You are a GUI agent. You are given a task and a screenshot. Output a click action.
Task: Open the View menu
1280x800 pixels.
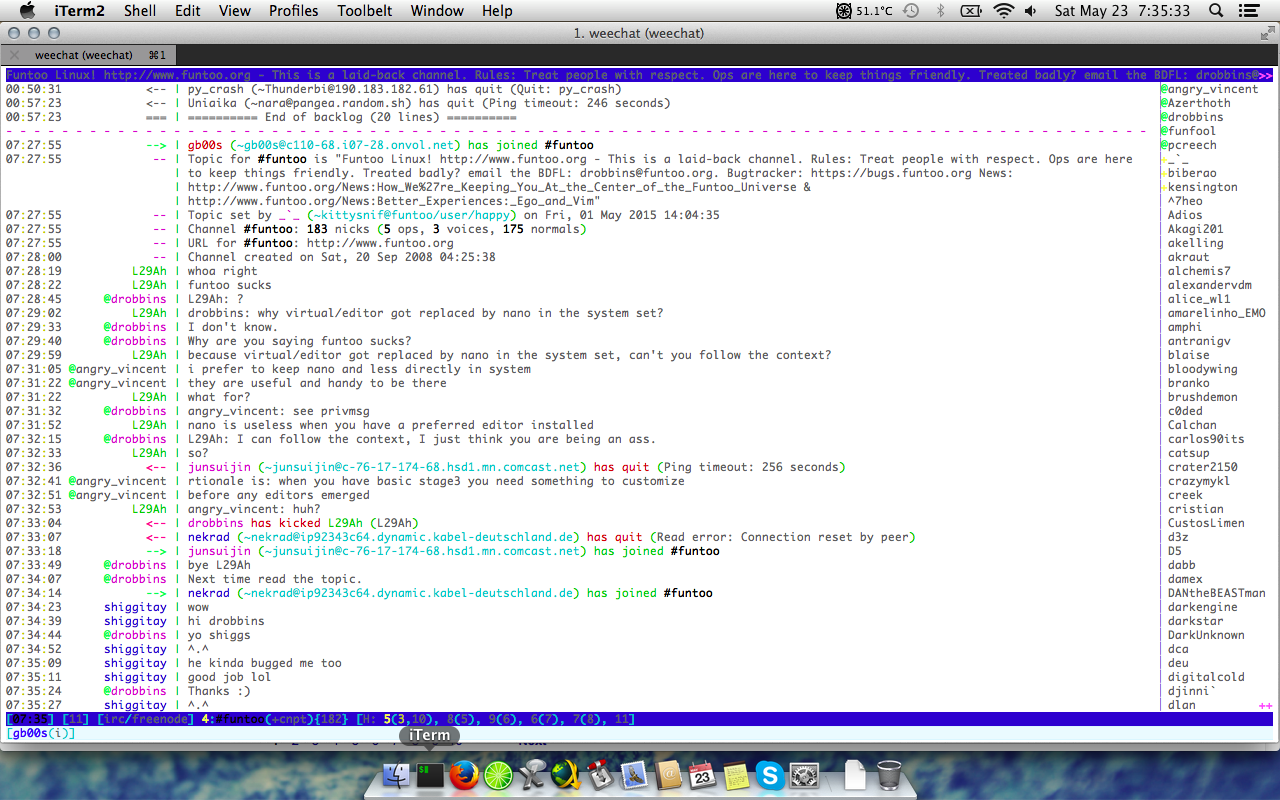tap(235, 11)
